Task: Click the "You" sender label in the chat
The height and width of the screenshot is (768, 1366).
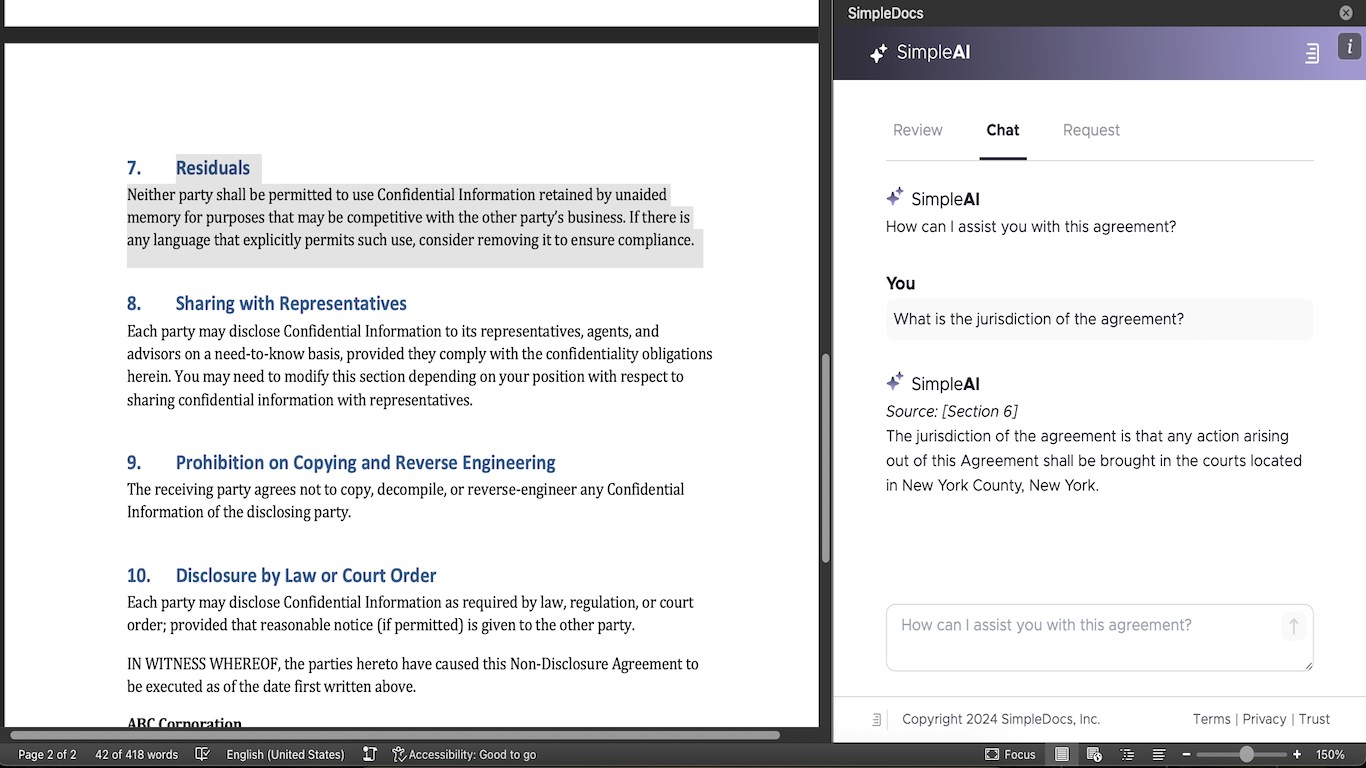Action: click(x=901, y=284)
